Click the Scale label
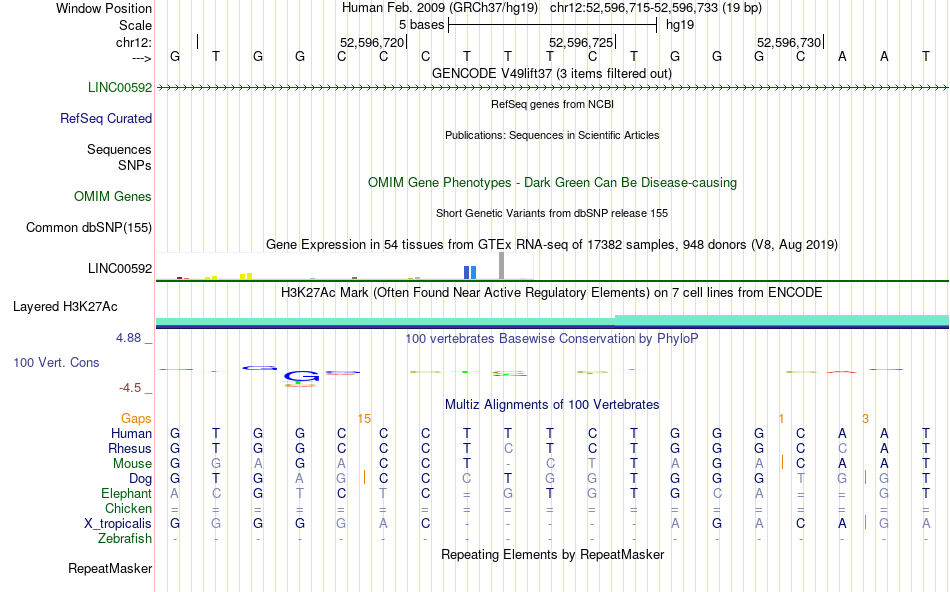This screenshot has height=592, width=950. [135, 25]
